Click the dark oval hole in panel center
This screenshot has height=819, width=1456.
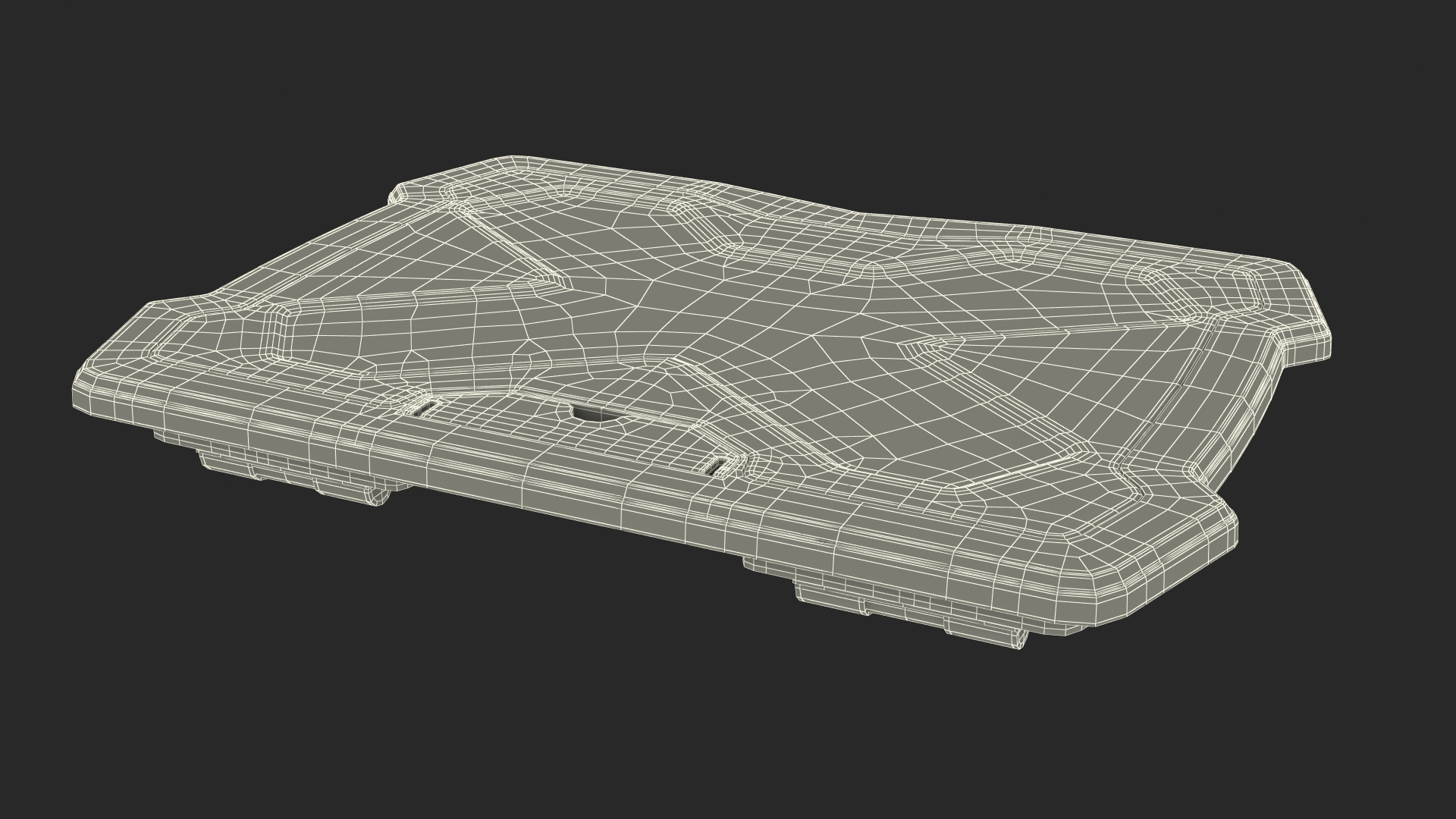coord(592,414)
